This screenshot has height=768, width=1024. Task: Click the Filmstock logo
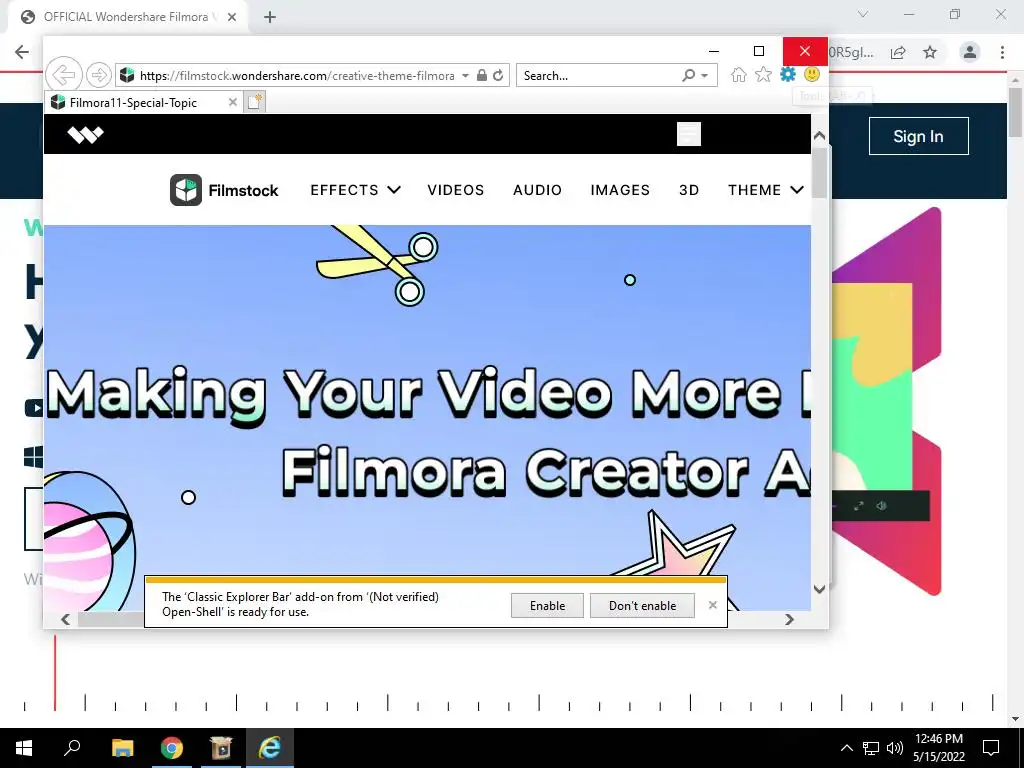224,190
